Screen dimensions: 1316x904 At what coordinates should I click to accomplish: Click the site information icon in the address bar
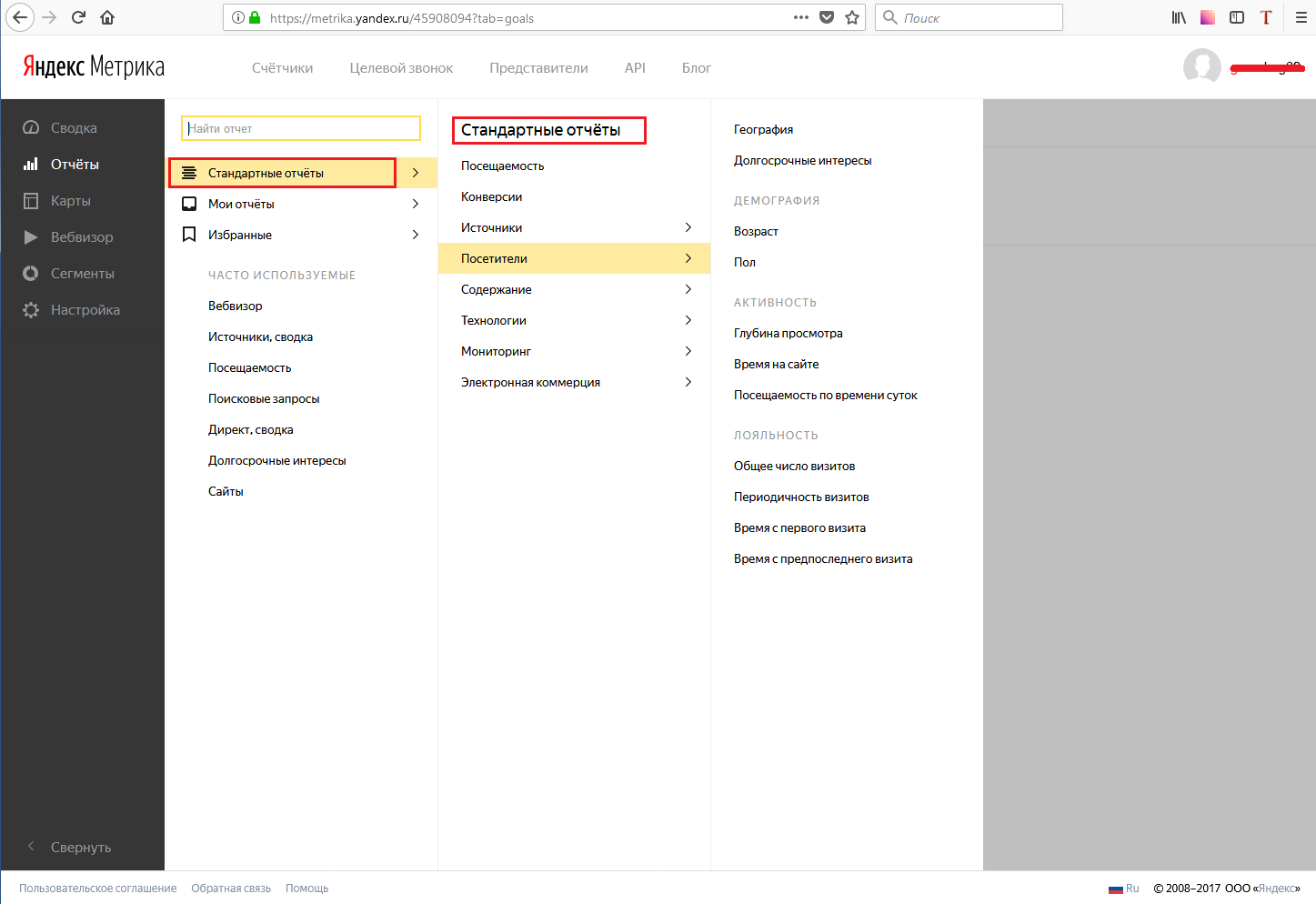(x=238, y=17)
